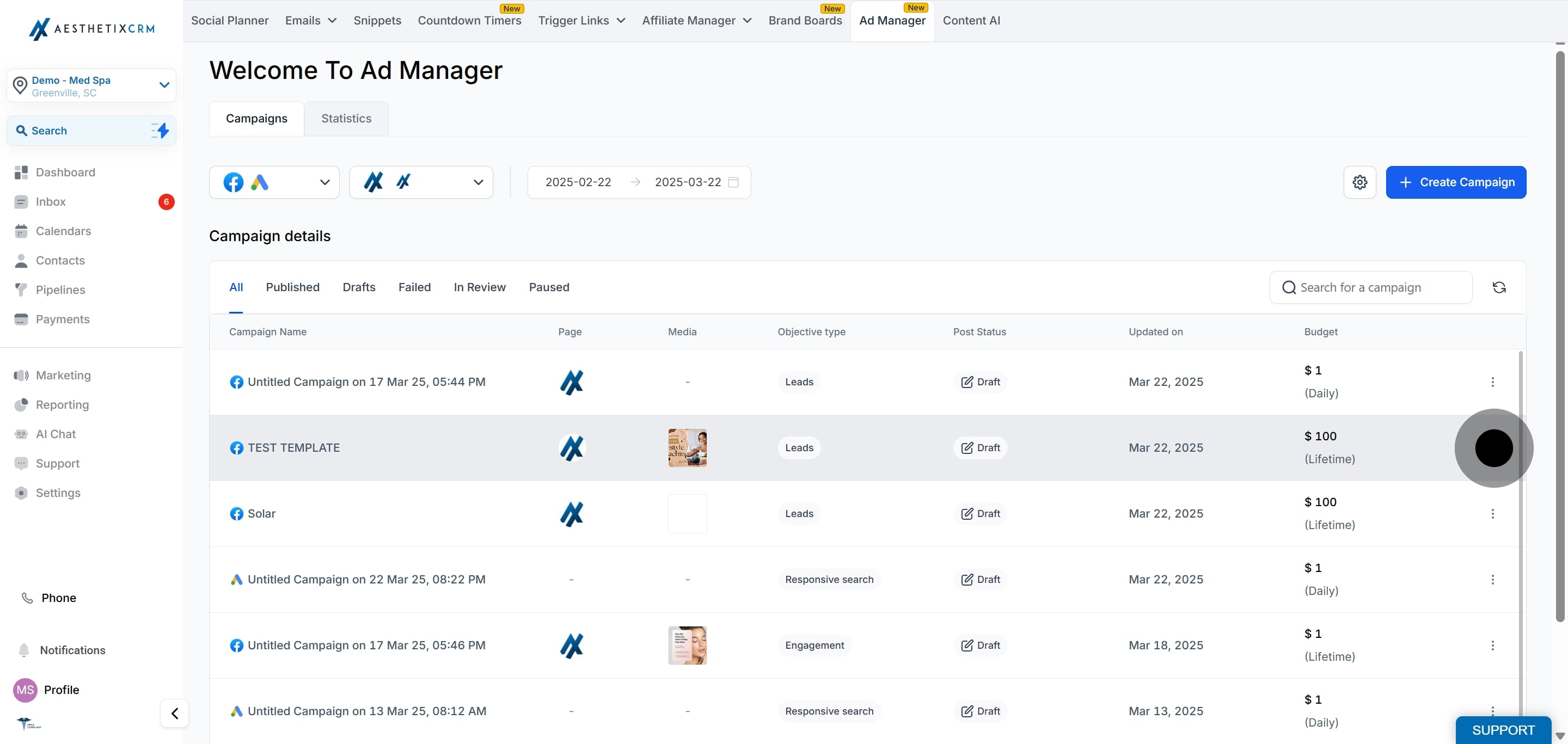The width and height of the screenshot is (1568, 744).
Task: Open the Brand Boards menu item
Action: 805,21
